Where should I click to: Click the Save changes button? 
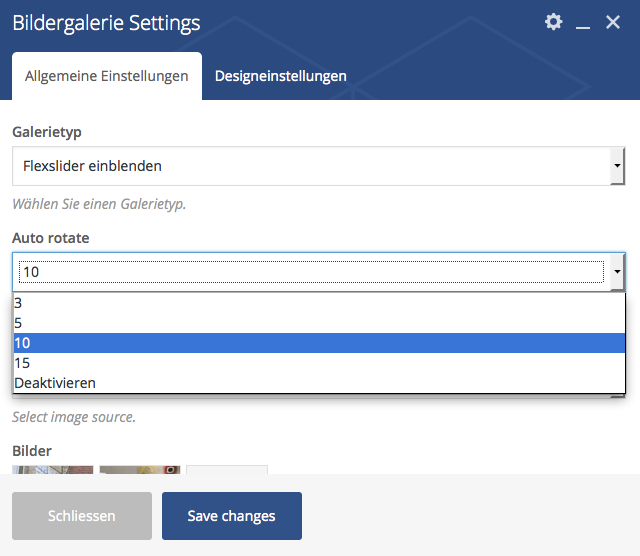(x=232, y=516)
